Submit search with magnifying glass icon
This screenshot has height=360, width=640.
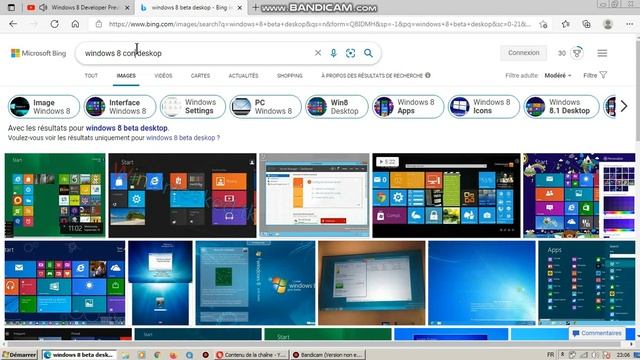click(x=368, y=53)
